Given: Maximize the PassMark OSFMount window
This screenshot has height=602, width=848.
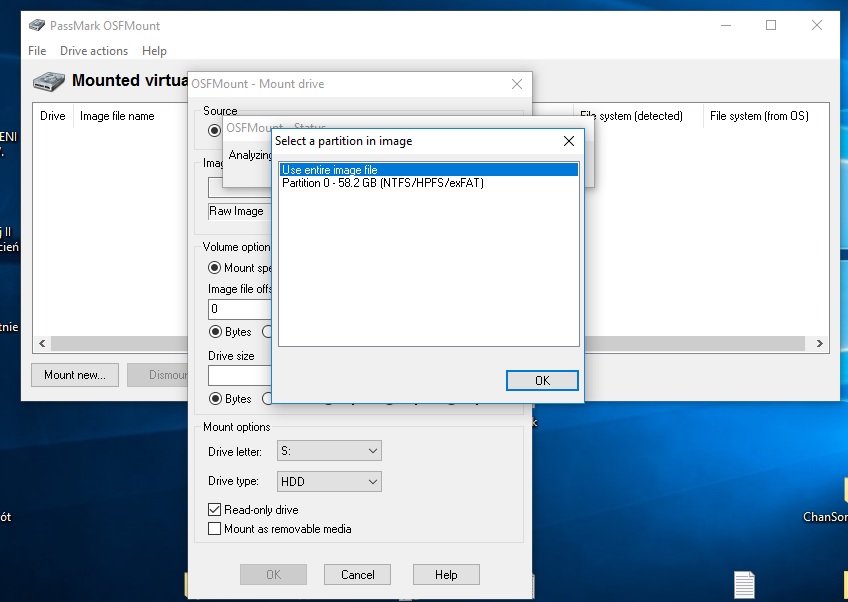Looking at the screenshot, I should [x=771, y=25].
